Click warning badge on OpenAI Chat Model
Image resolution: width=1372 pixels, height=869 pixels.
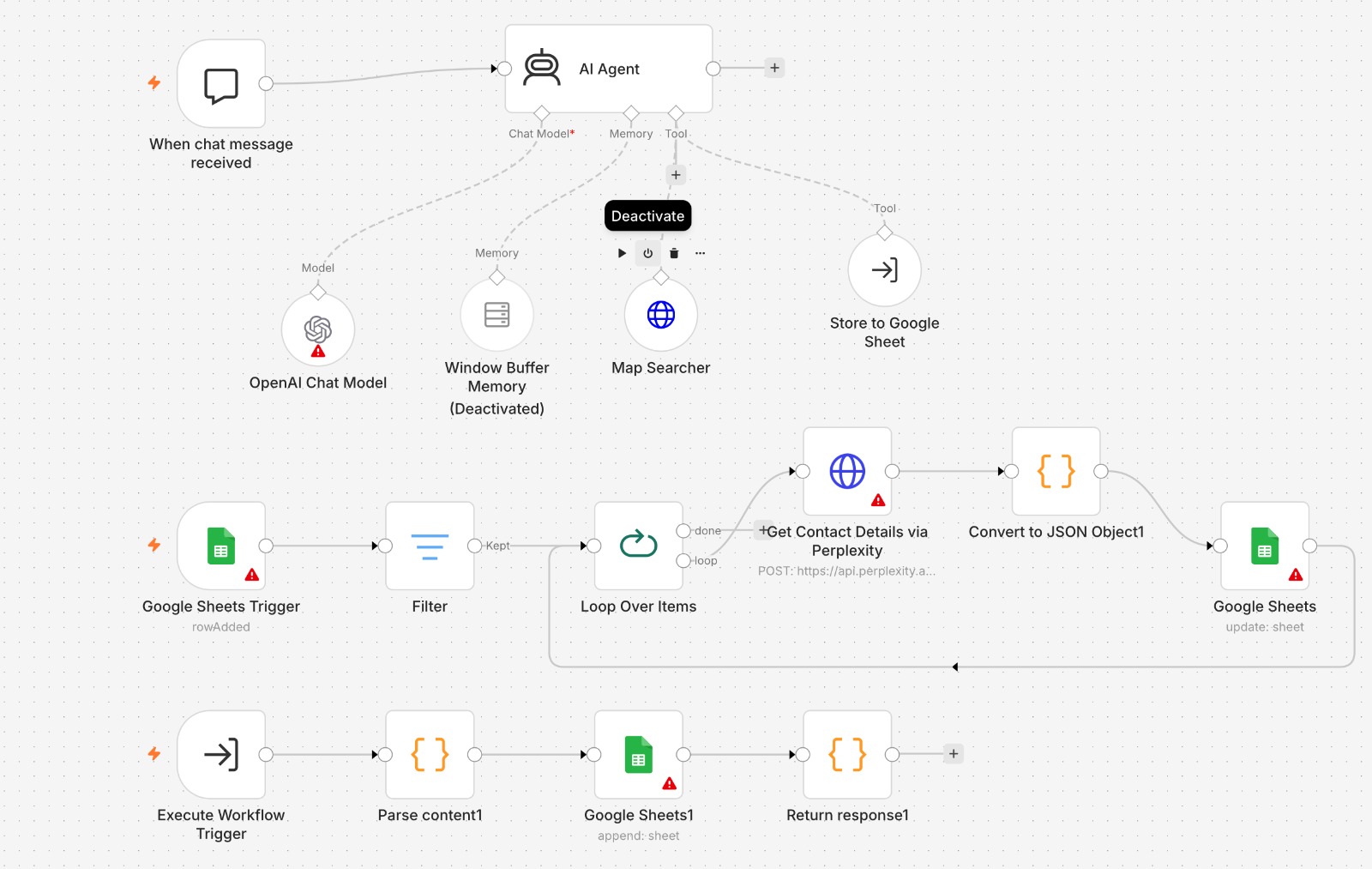click(318, 351)
